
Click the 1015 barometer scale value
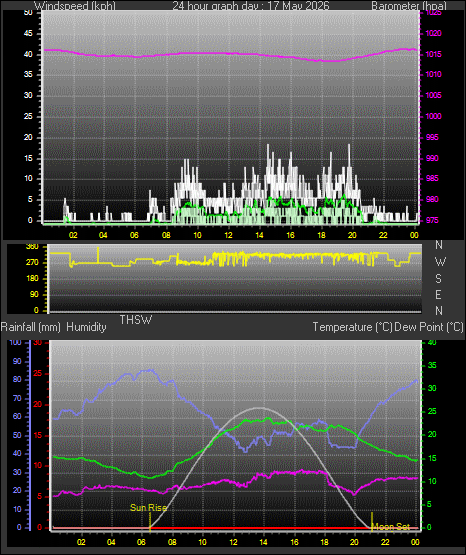coord(433,54)
